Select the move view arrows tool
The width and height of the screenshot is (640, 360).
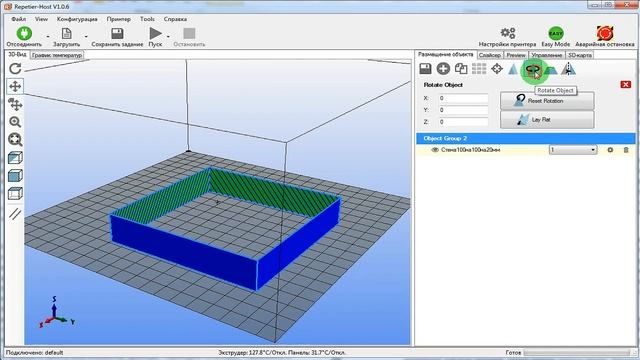pos(15,86)
